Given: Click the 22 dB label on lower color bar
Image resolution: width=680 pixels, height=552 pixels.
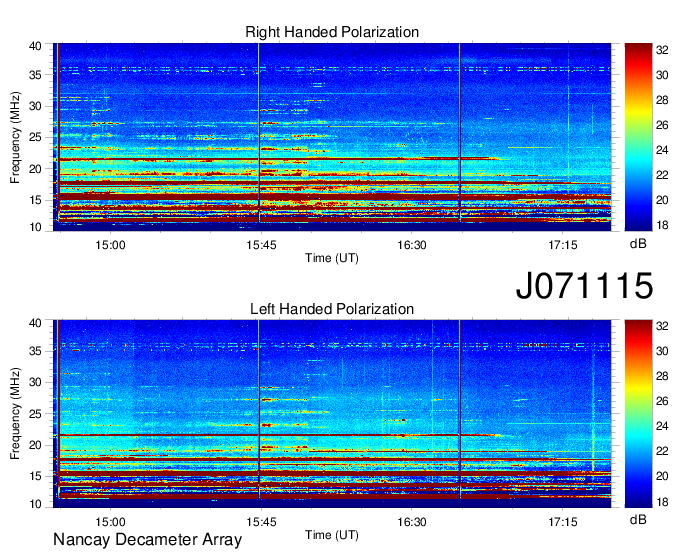Looking at the screenshot, I should click(x=662, y=451).
